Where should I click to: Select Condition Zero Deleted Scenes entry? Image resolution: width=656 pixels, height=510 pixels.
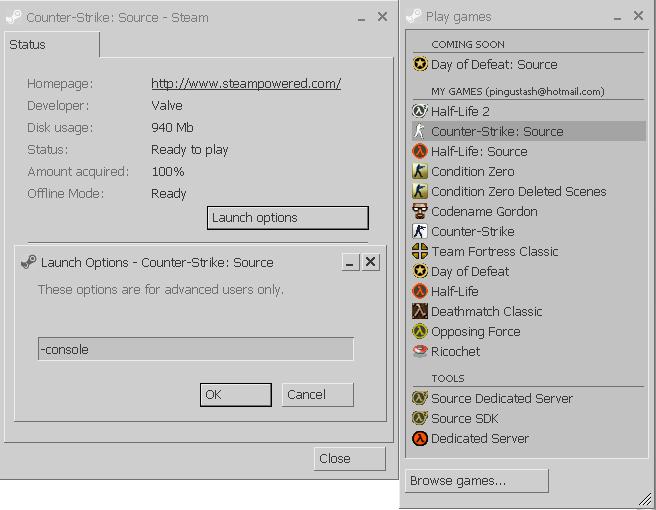[528, 192]
